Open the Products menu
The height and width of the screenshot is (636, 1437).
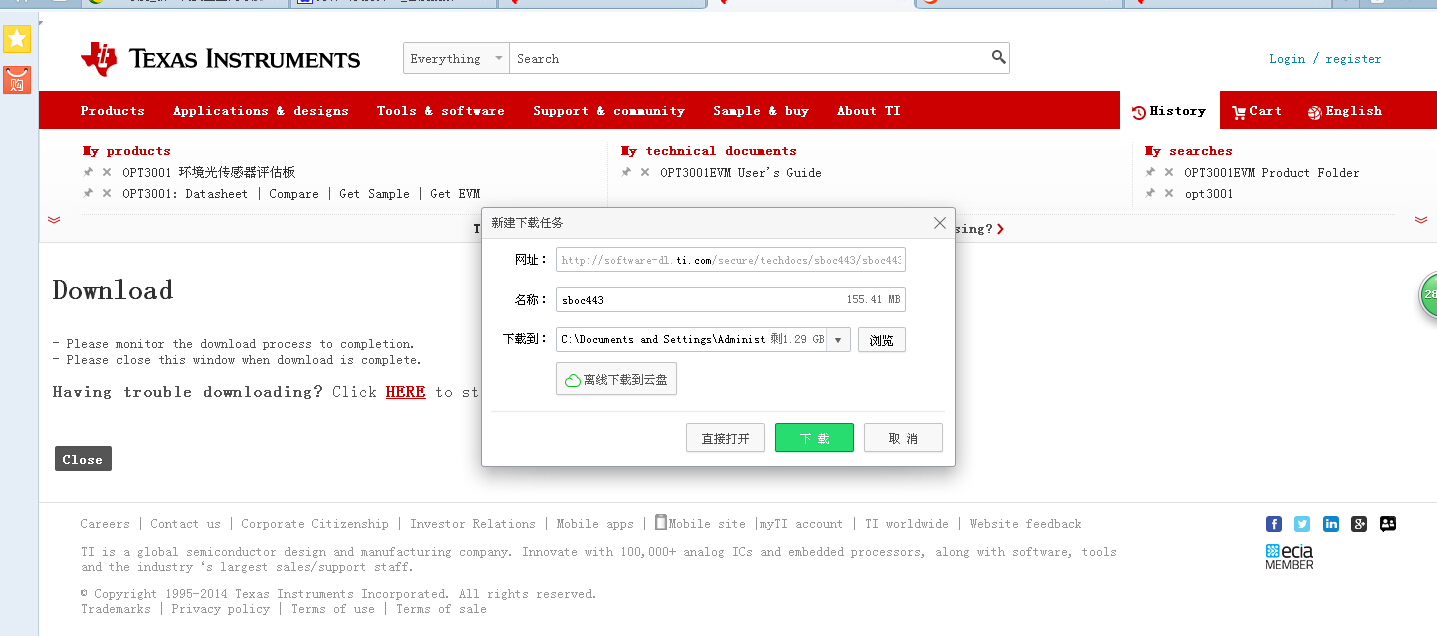[113, 110]
